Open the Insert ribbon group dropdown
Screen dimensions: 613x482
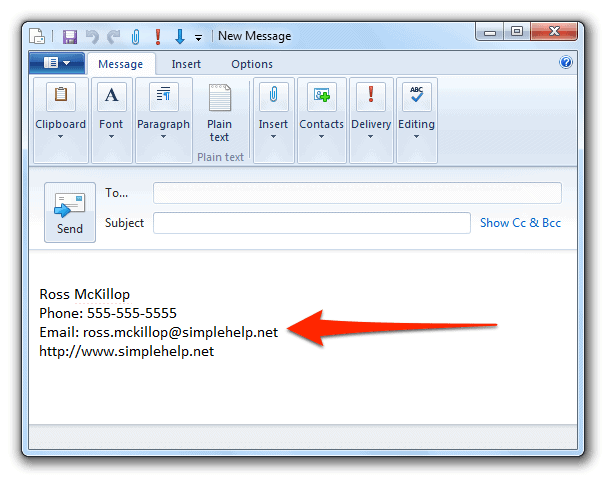273,119
